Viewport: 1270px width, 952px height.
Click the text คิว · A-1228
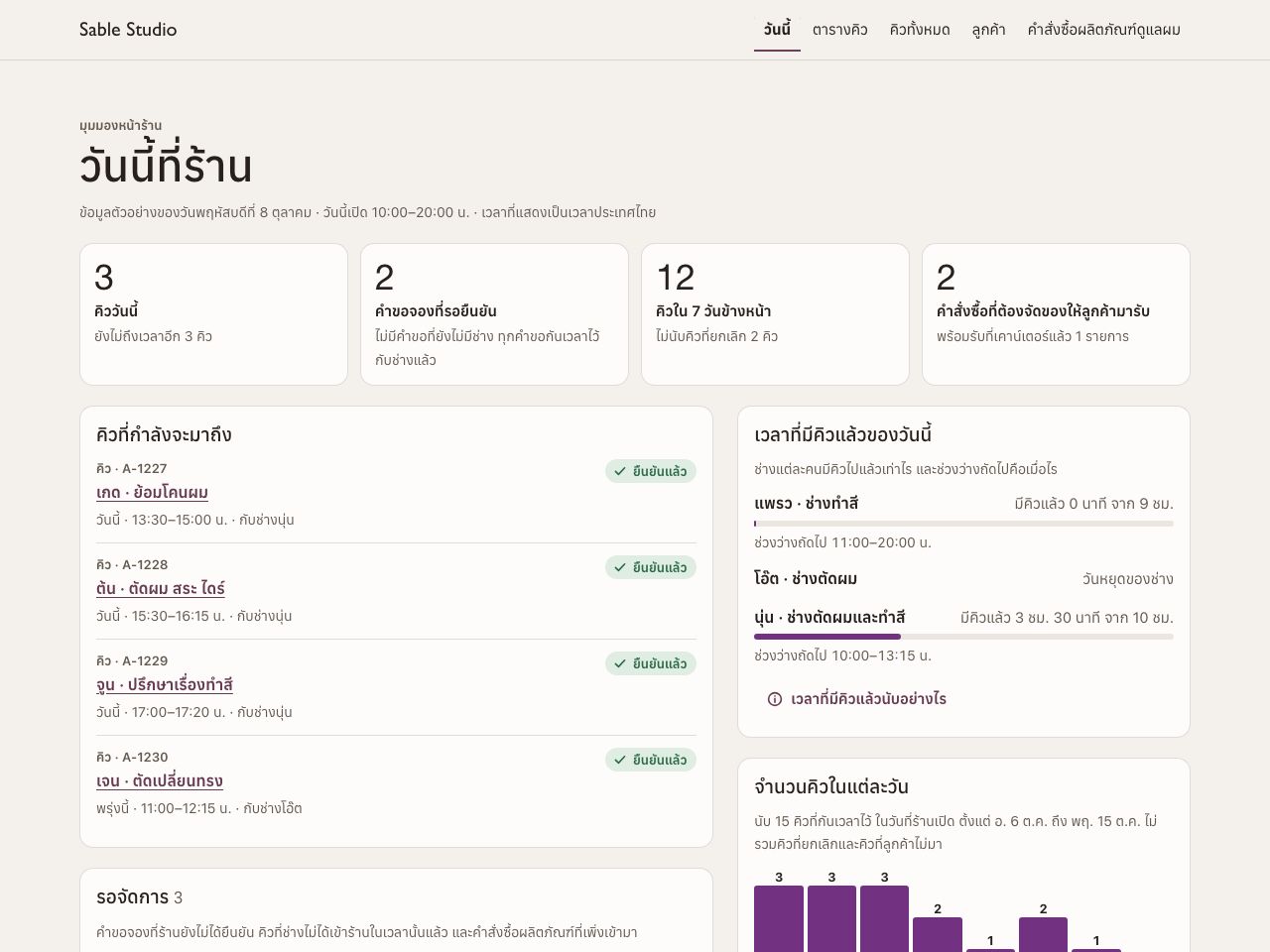tap(132, 565)
